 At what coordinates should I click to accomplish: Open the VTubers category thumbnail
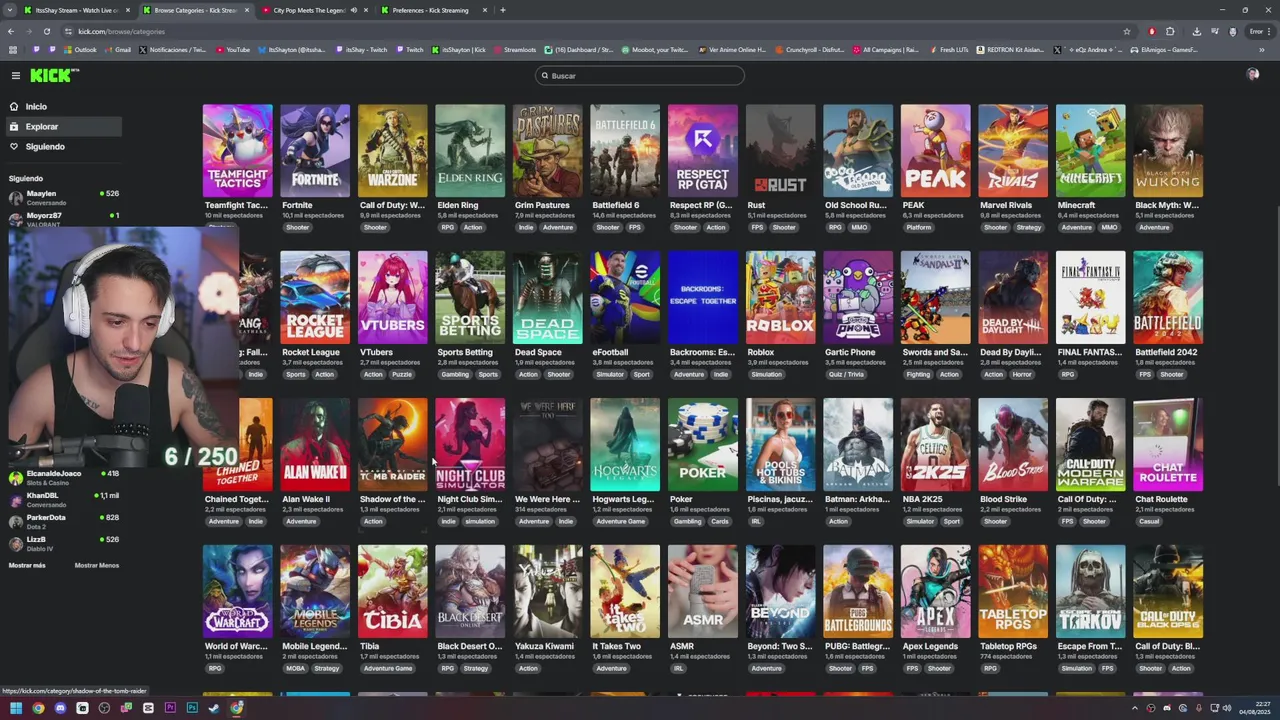(392, 297)
